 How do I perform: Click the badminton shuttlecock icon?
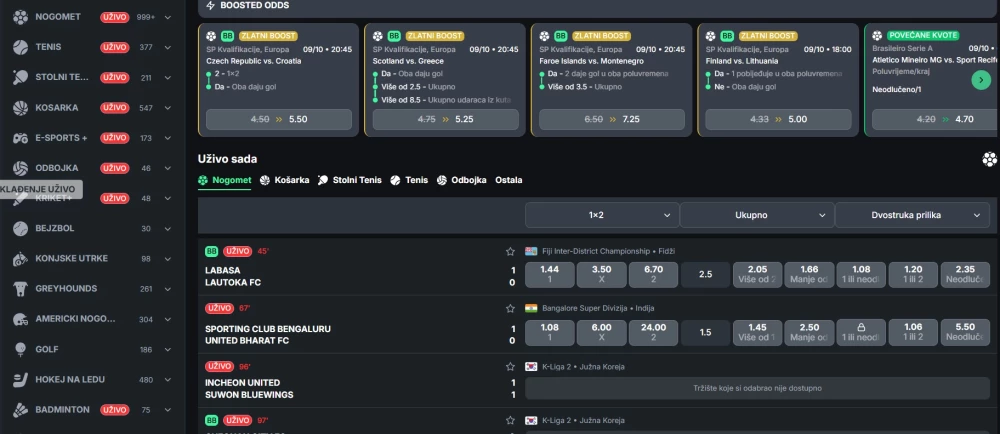pos(19,410)
